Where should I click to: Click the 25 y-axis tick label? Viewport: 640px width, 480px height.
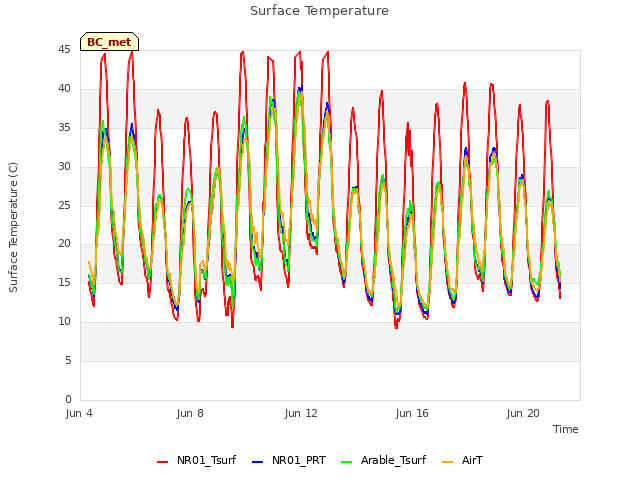click(x=64, y=205)
